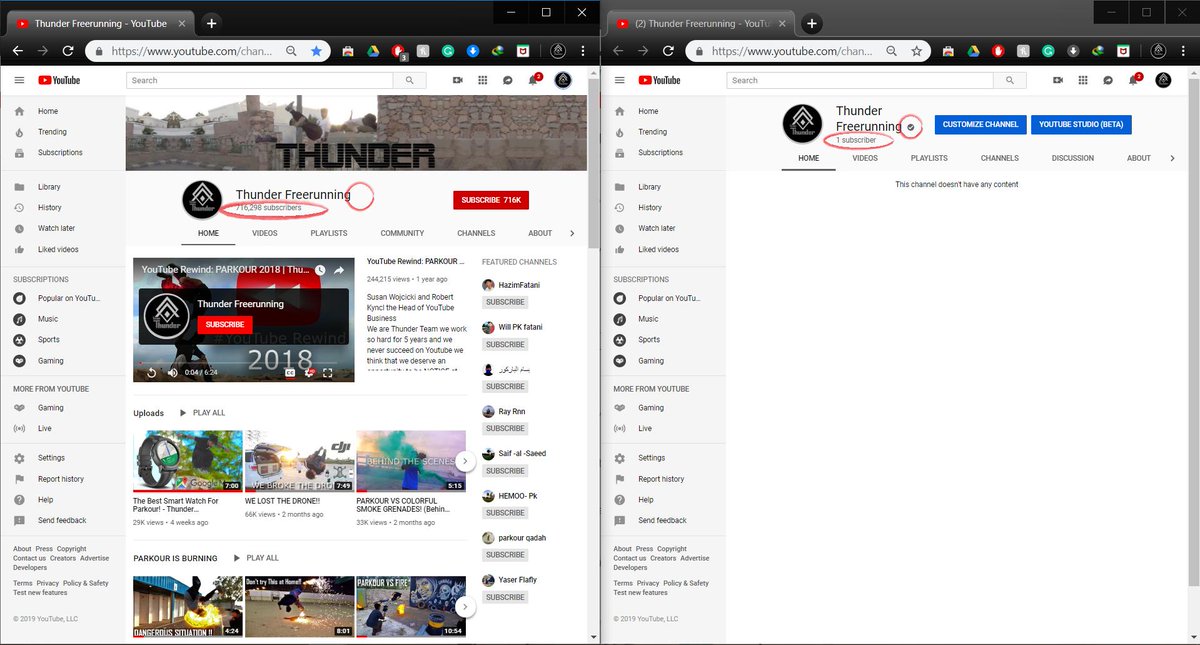Click Send feedback in left window sidebar
The width and height of the screenshot is (1200, 645).
(x=62, y=520)
